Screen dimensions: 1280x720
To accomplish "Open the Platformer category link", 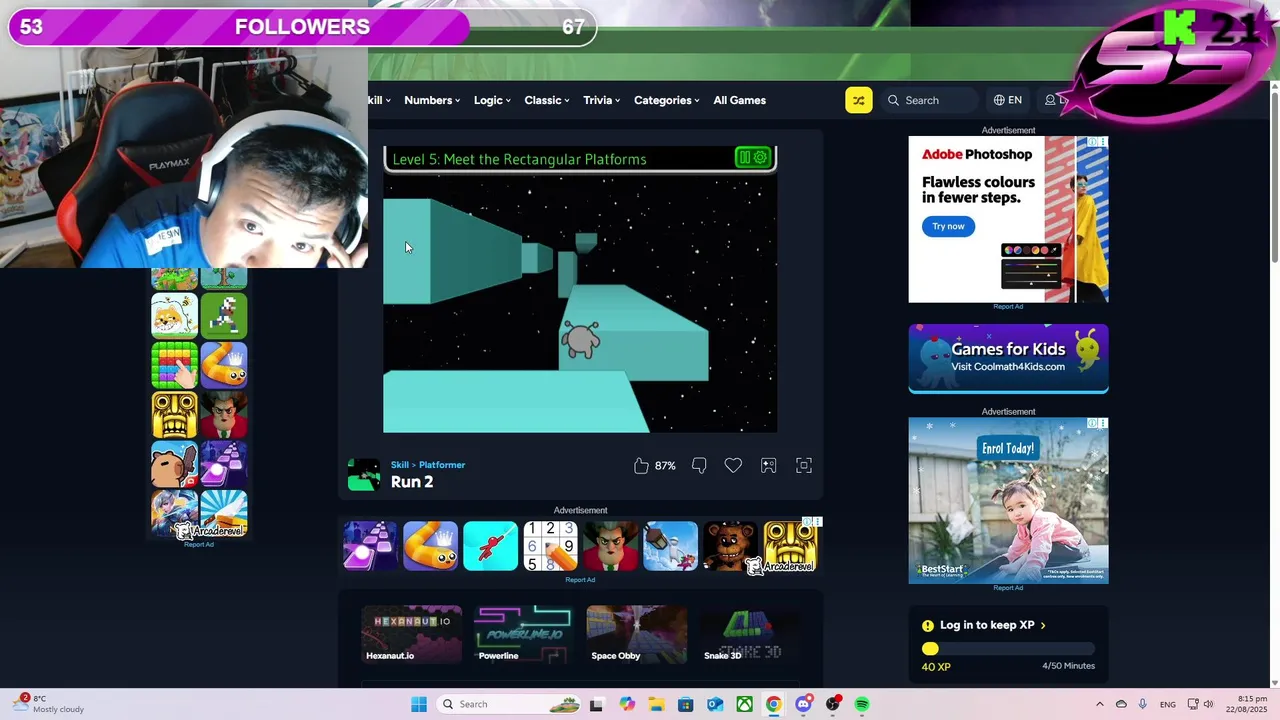I will (442, 465).
